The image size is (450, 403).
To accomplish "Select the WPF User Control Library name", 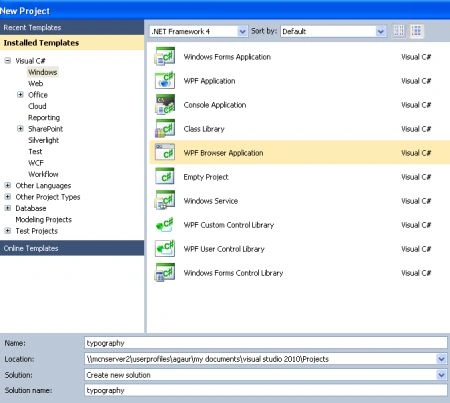I will pyautogui.click(x=224, y=249).
